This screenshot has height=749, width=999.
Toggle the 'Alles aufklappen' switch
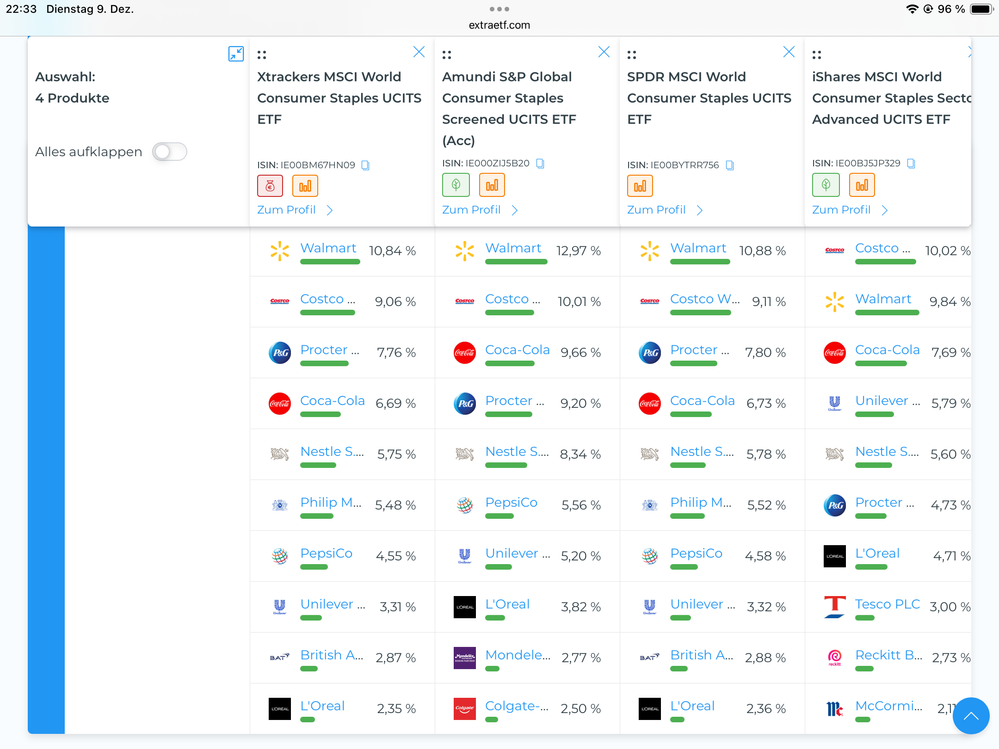click(169, 152)
